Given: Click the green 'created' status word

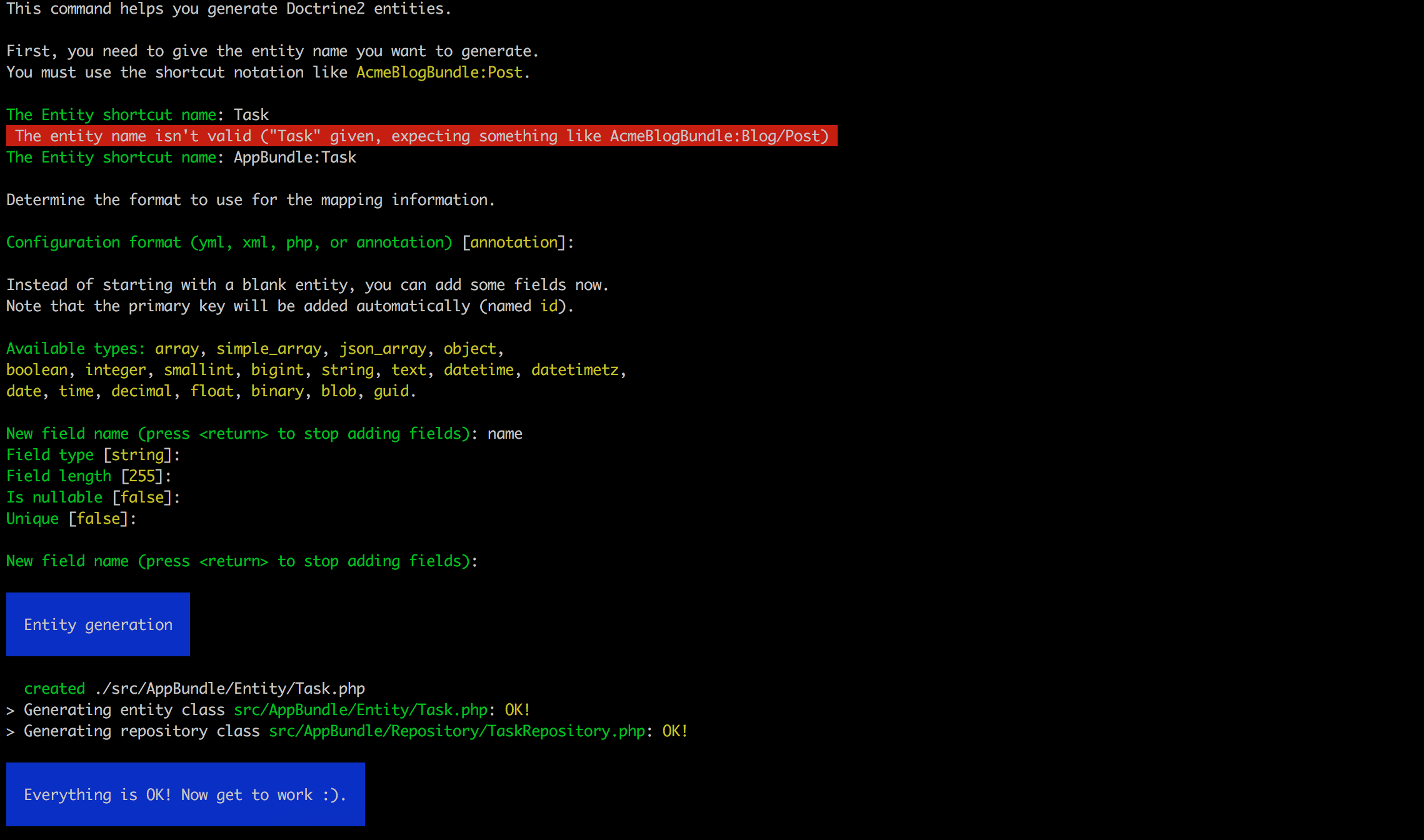Looking at the screenshot, I should [54, 689].
